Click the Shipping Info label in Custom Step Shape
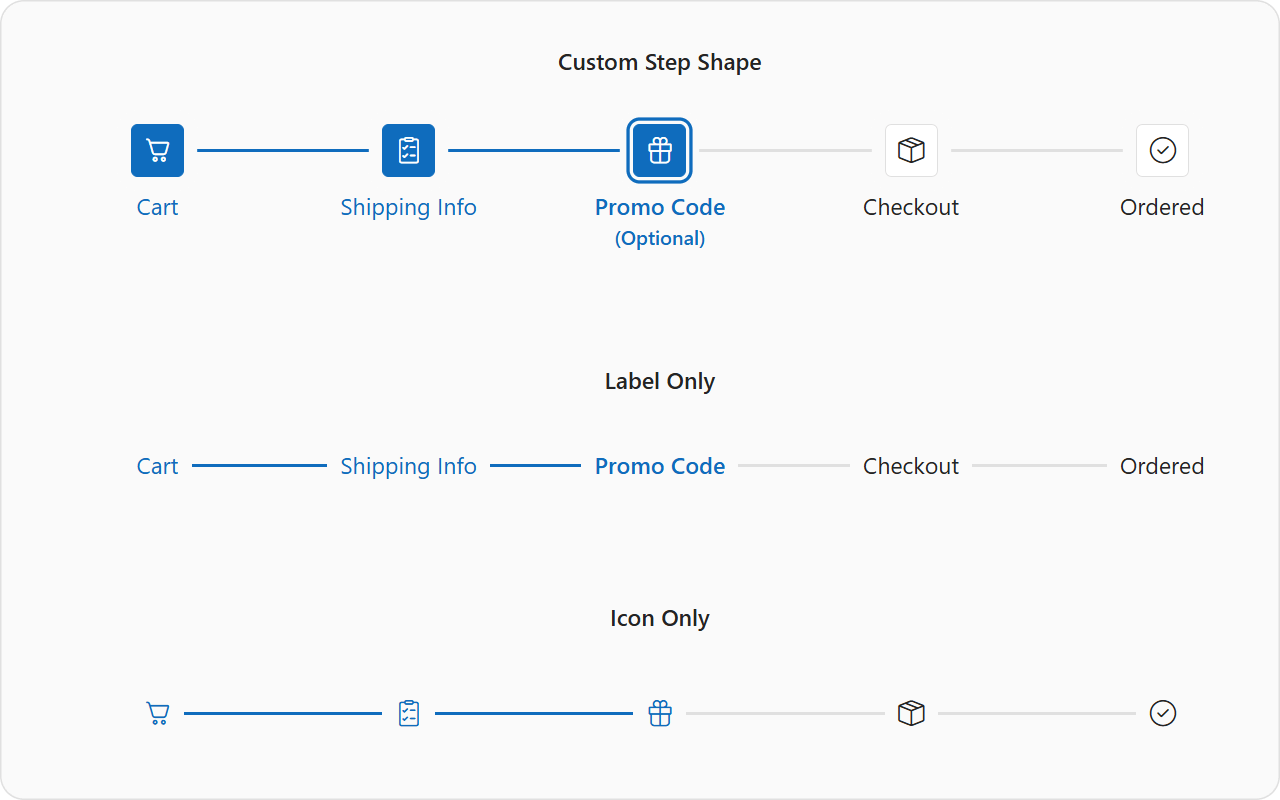 pos(408,207)
